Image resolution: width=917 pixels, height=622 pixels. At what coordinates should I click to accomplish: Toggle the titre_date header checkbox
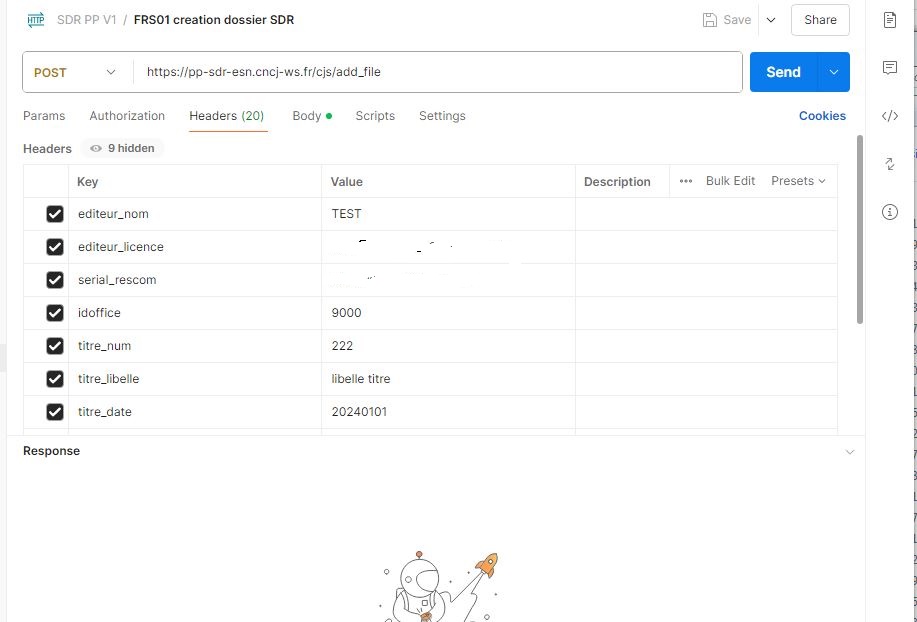pos(55,412)
